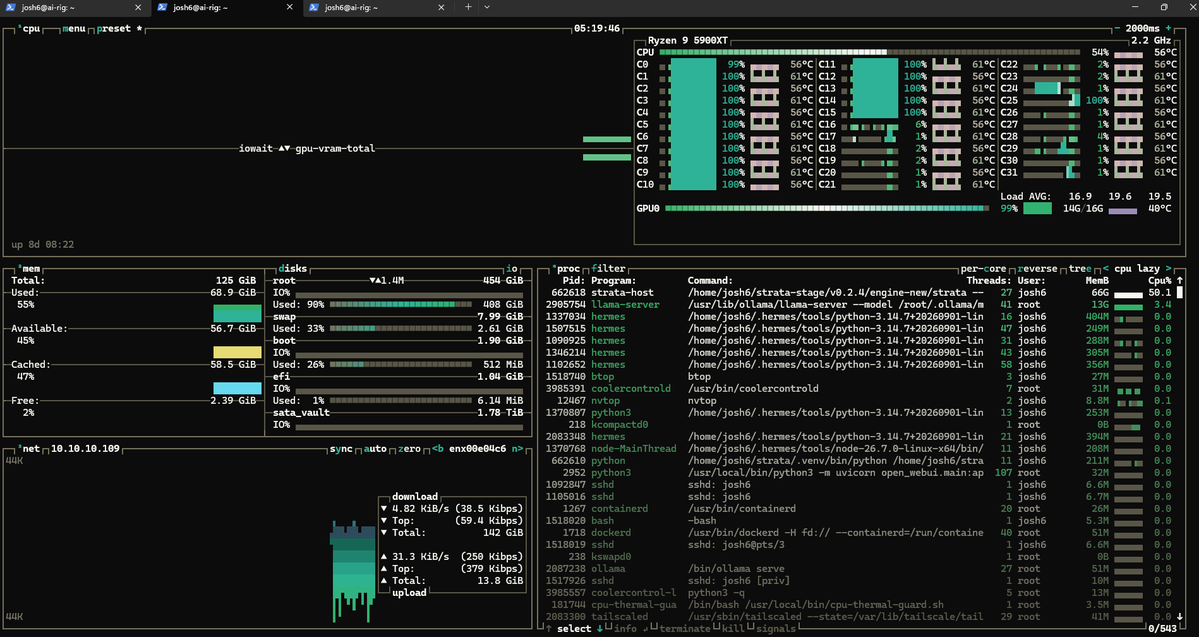Toggle net sync scaling
This screenshot has width=1199, height=637.
point(341,448)
